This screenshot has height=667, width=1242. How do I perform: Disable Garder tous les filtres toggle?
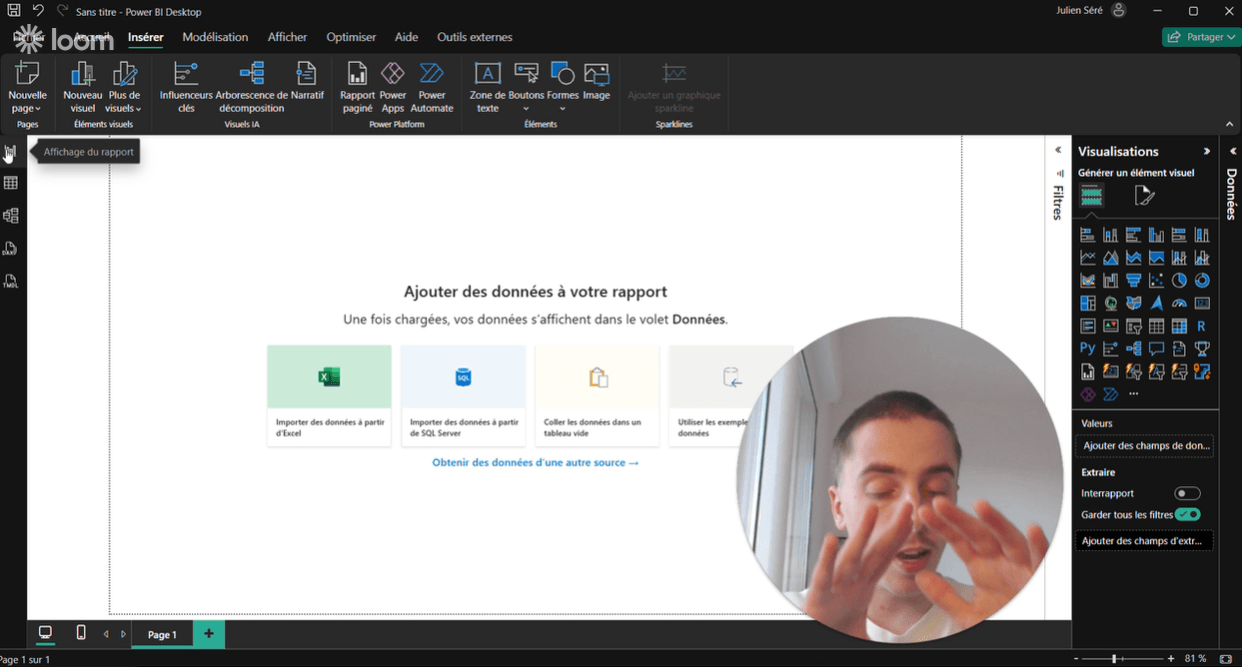(x=1187, y=514)
